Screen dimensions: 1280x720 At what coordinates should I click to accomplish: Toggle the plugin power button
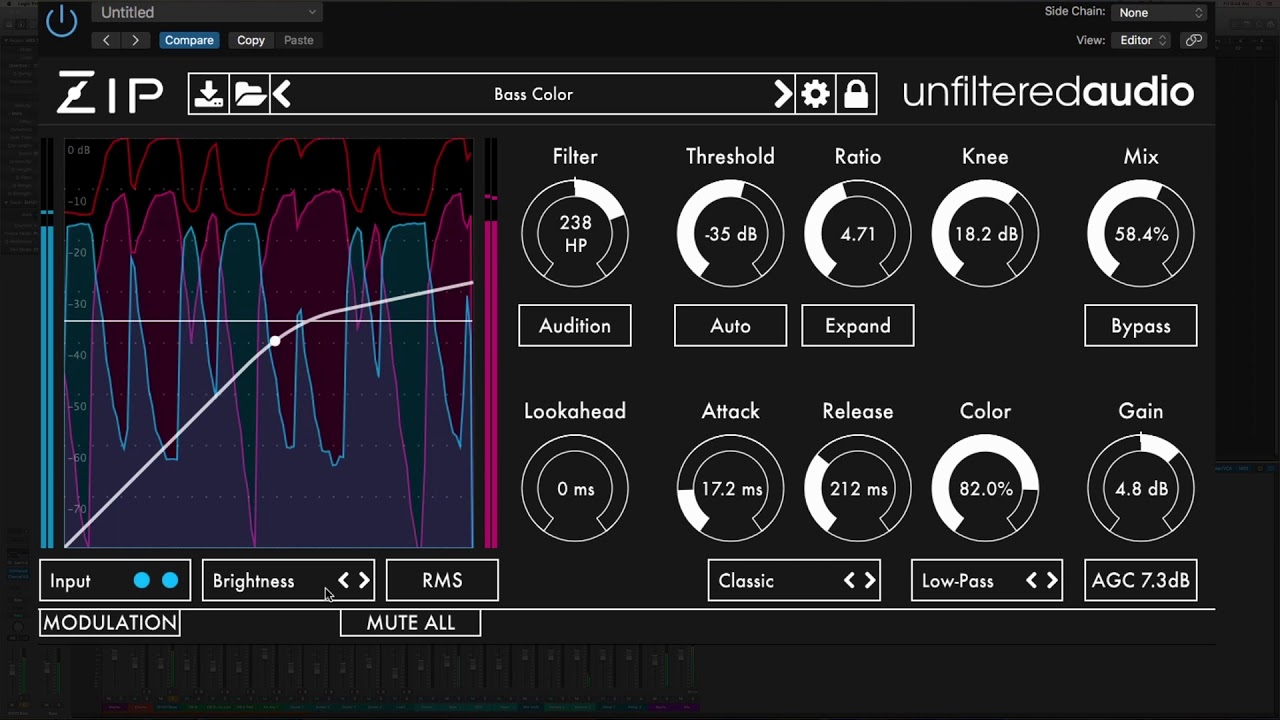tap(61, 21)
